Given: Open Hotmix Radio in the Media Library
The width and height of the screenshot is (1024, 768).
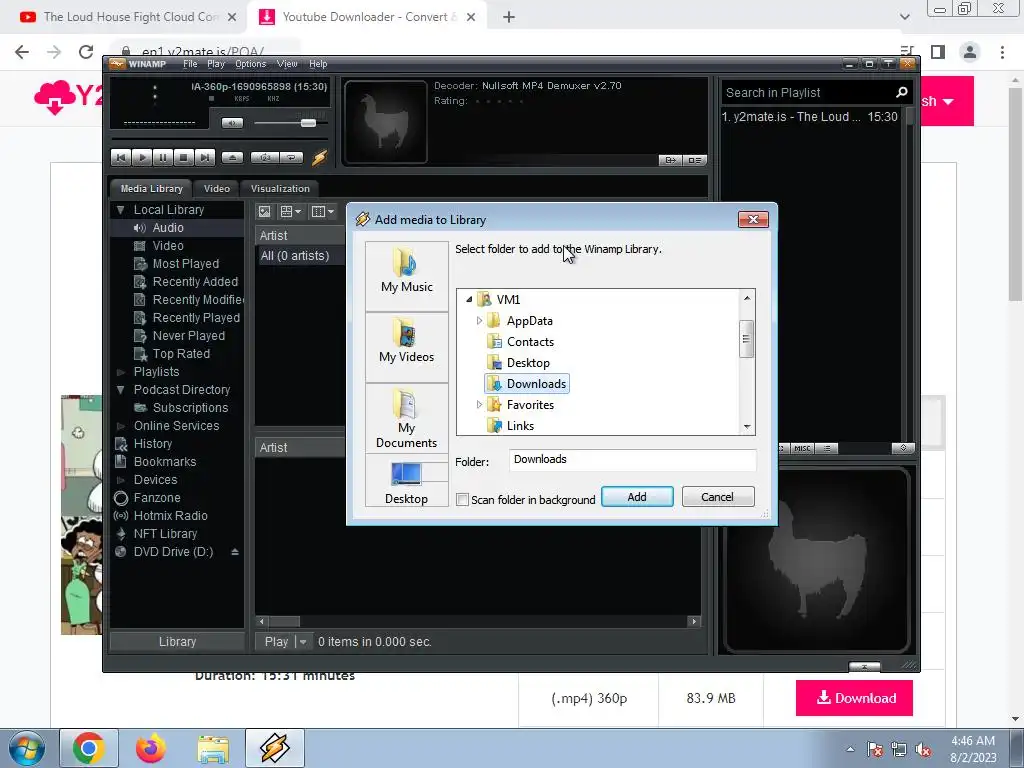Looking at the screenshot, I should [170, 515].
